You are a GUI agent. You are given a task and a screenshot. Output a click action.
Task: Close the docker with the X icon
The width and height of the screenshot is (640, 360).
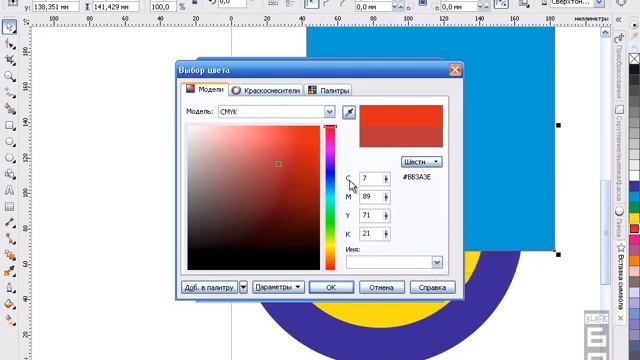click(x=620, y=318)
